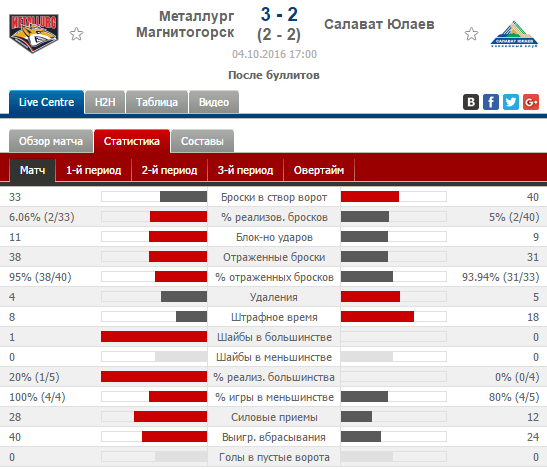Click the Металлург Магнитогорск team name
This screenshot has width=547, height=469.
click(x=185, y=24)
